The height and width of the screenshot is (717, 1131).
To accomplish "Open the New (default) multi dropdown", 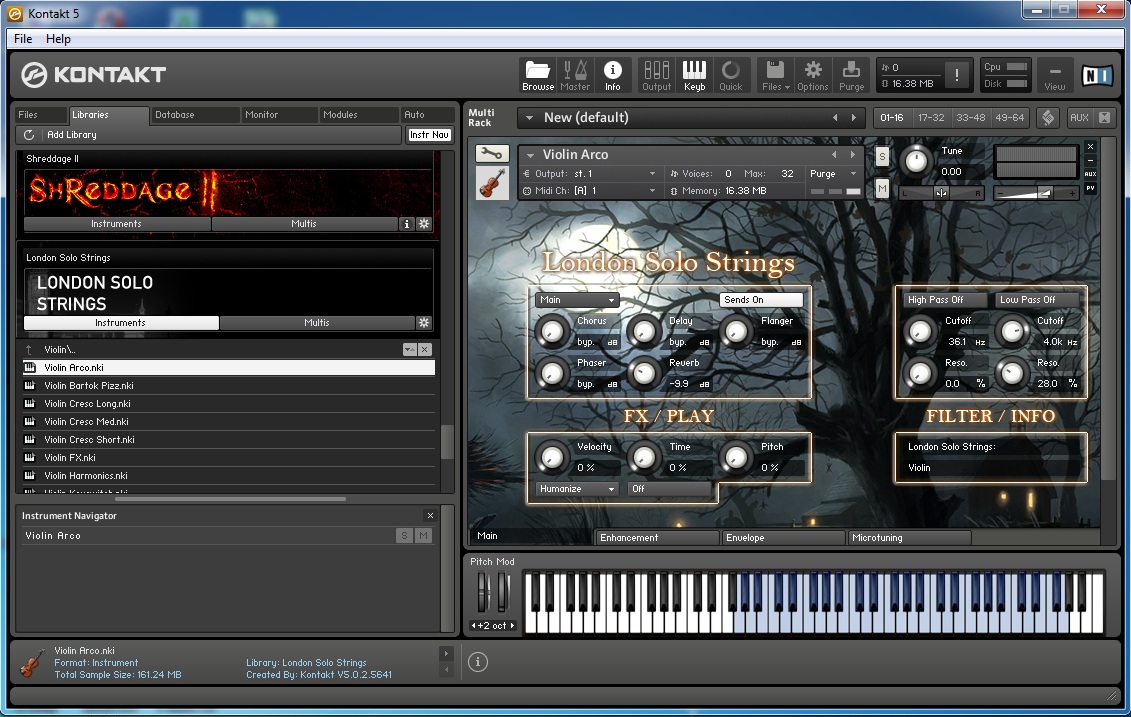I will tap(529, 118).
